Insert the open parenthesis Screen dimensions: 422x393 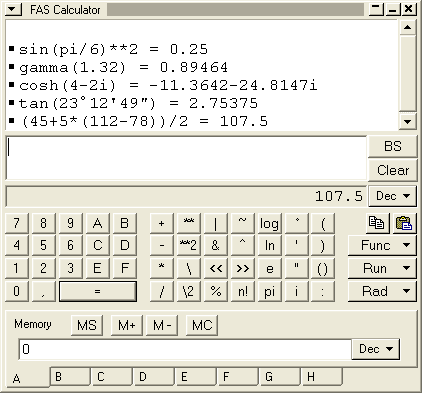click(x=323, y=223)
